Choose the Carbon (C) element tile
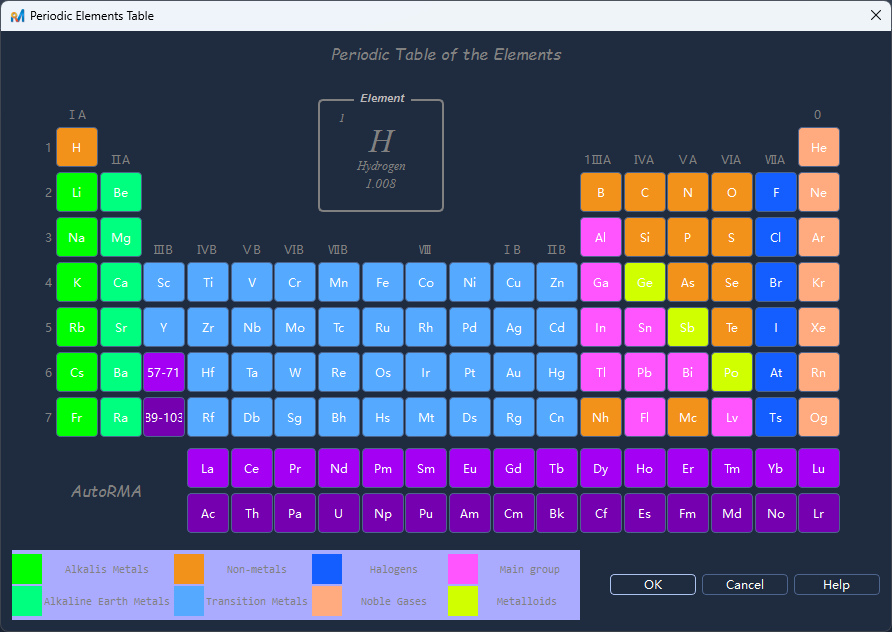Screen dimensions: 892x632 [645, 192]
